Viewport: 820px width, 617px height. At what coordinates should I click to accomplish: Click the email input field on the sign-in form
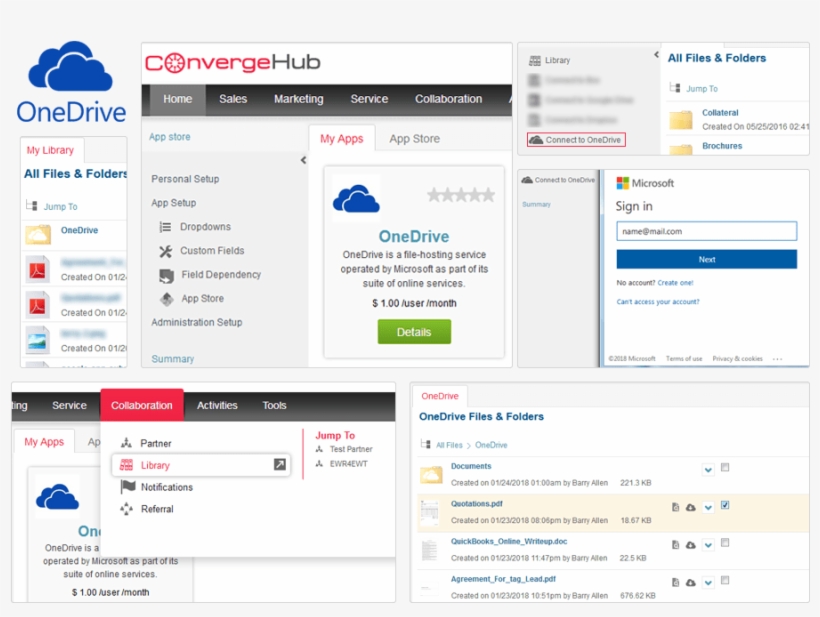707,230
